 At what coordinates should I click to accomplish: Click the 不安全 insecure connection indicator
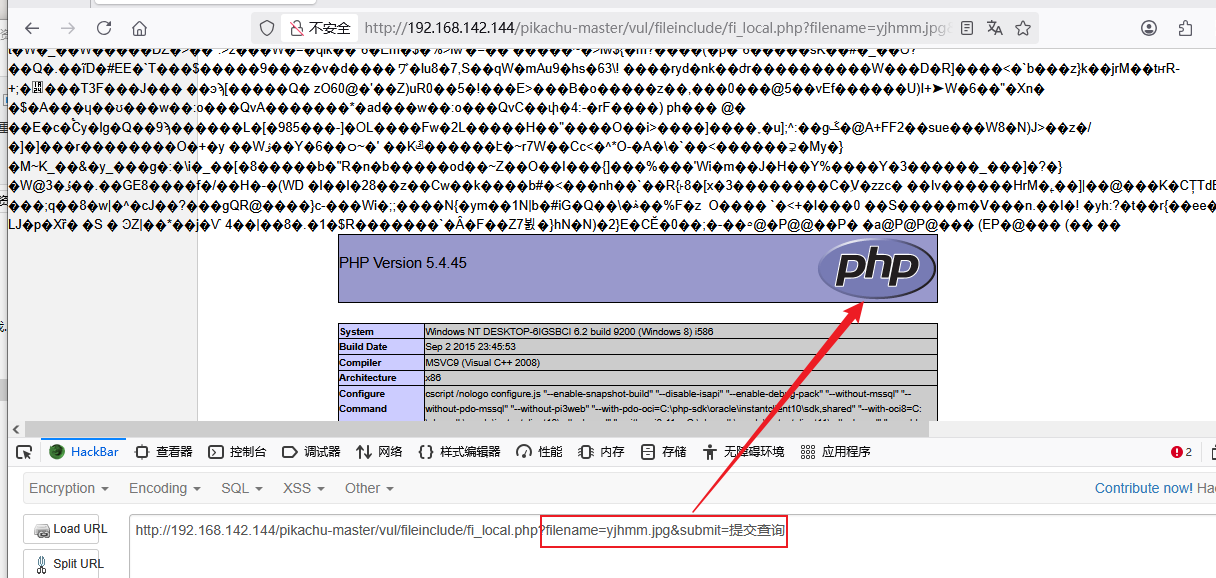pos(318,28)
